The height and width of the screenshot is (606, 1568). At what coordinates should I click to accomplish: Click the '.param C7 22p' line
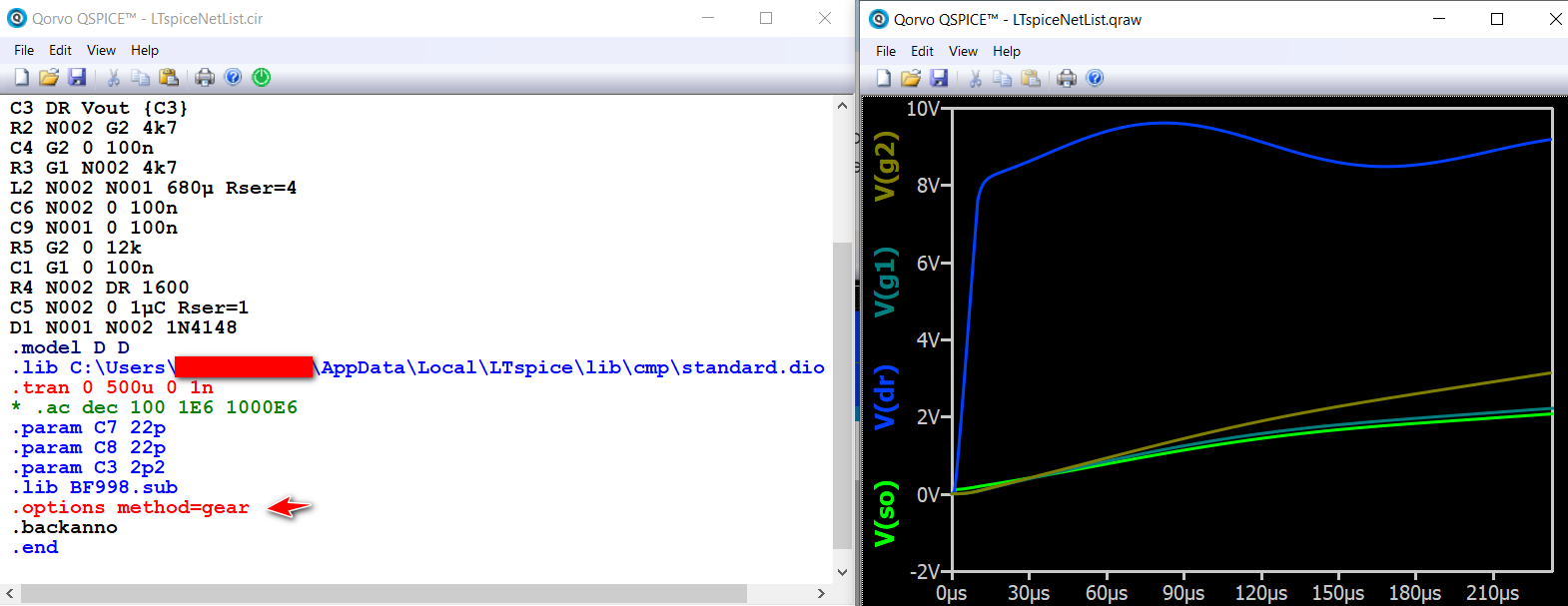click(x=88, y=427)
